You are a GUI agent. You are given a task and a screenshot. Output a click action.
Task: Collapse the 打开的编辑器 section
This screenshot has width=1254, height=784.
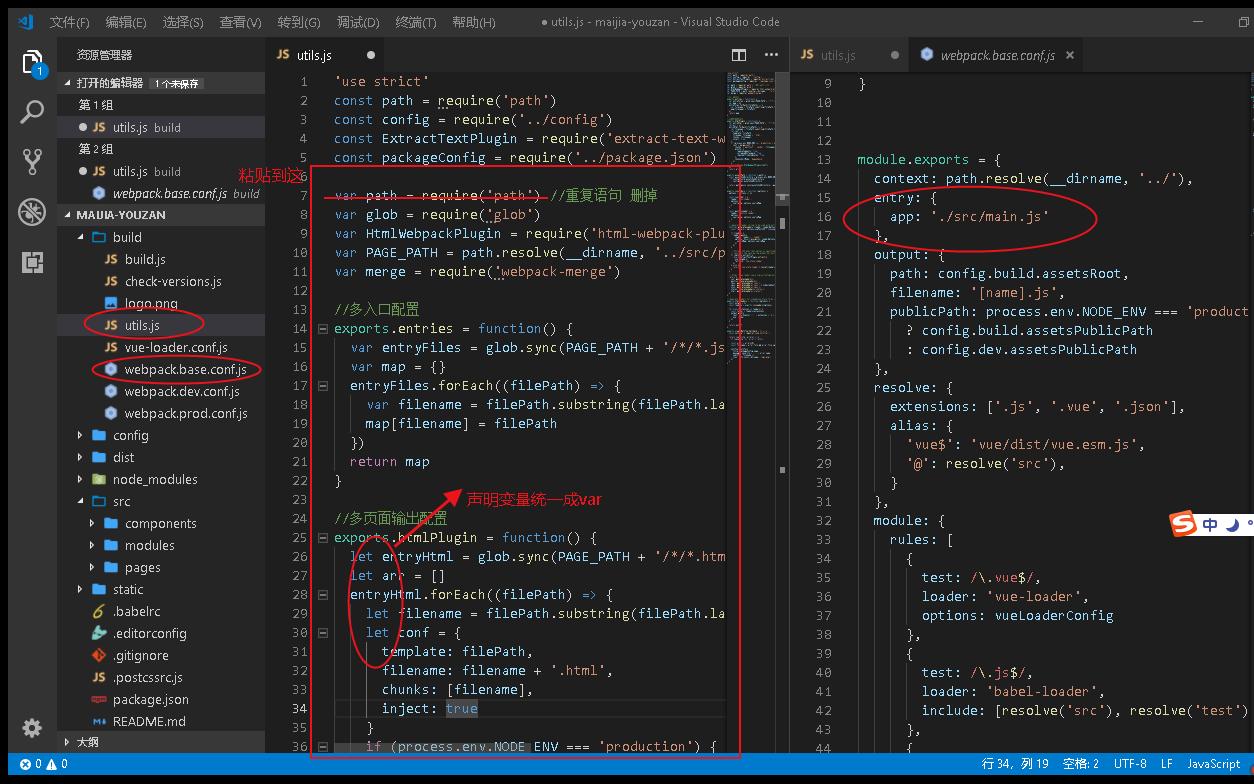tap(160, 83)
